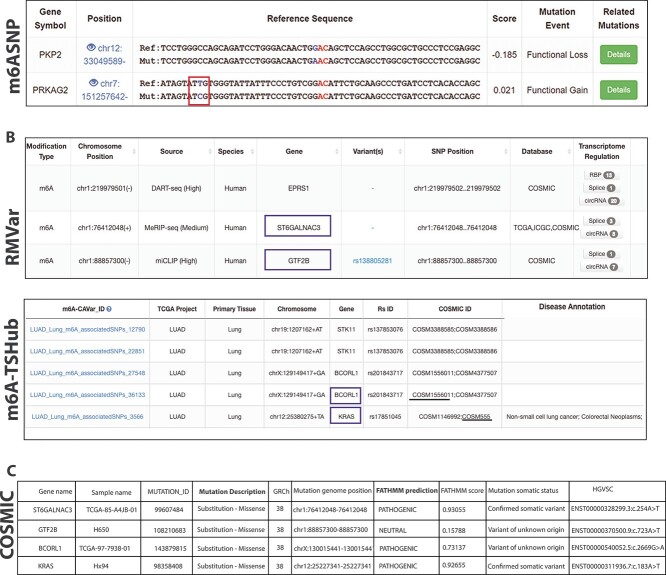Sort the SNP Position column
Image resolution: width=666 pixels, height=575 pixels.
point(506,152)
